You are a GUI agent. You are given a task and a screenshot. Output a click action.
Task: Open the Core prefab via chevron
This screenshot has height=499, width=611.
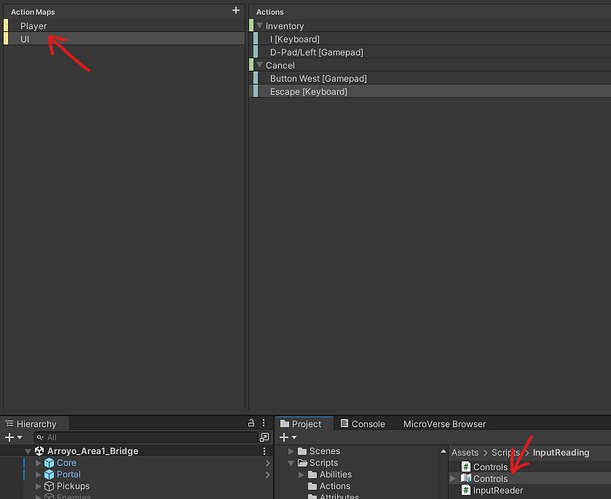coord(268,463)
